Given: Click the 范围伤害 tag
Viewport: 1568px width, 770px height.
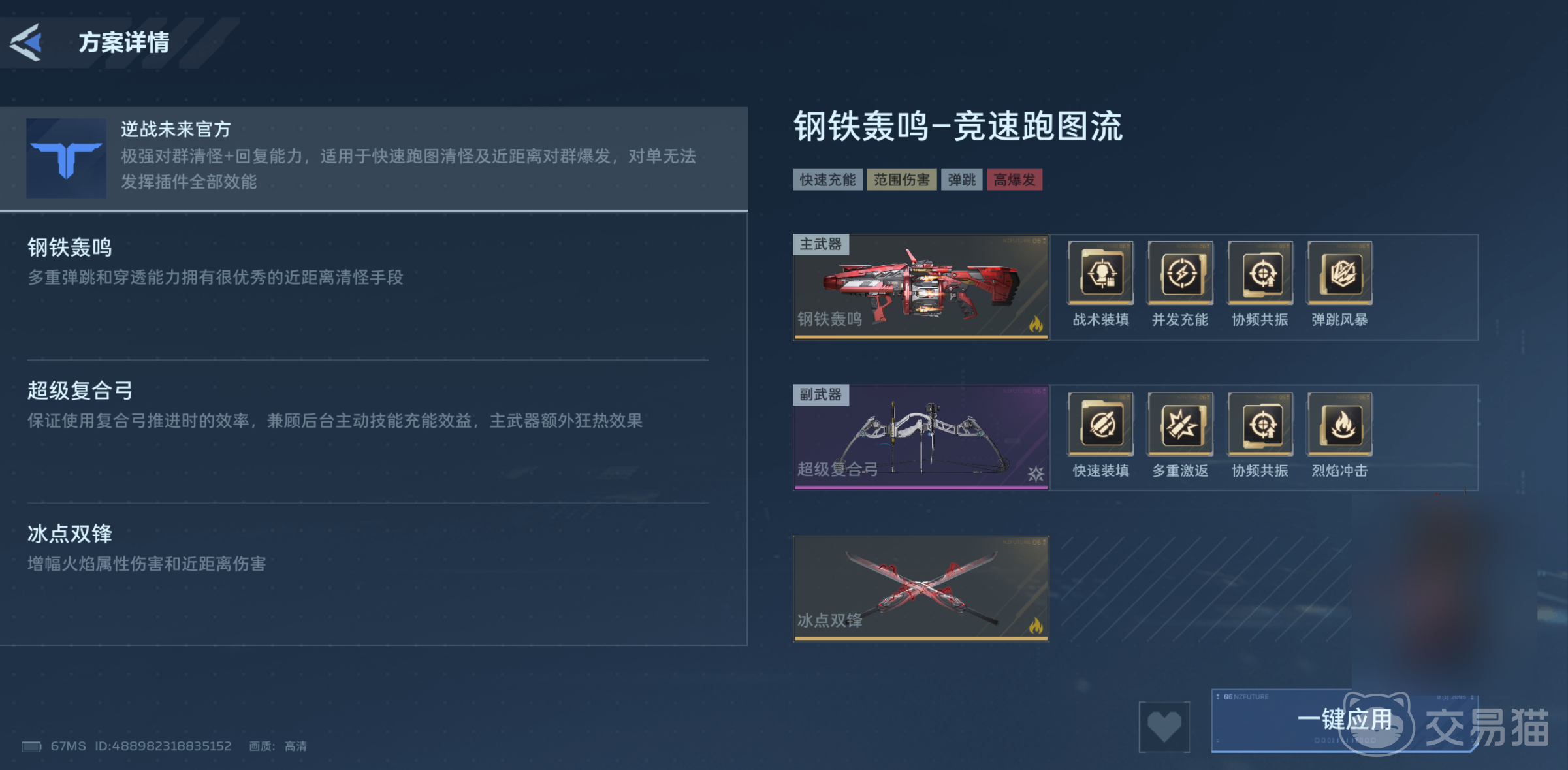Looking at the screenshot, I should [901, 180].
